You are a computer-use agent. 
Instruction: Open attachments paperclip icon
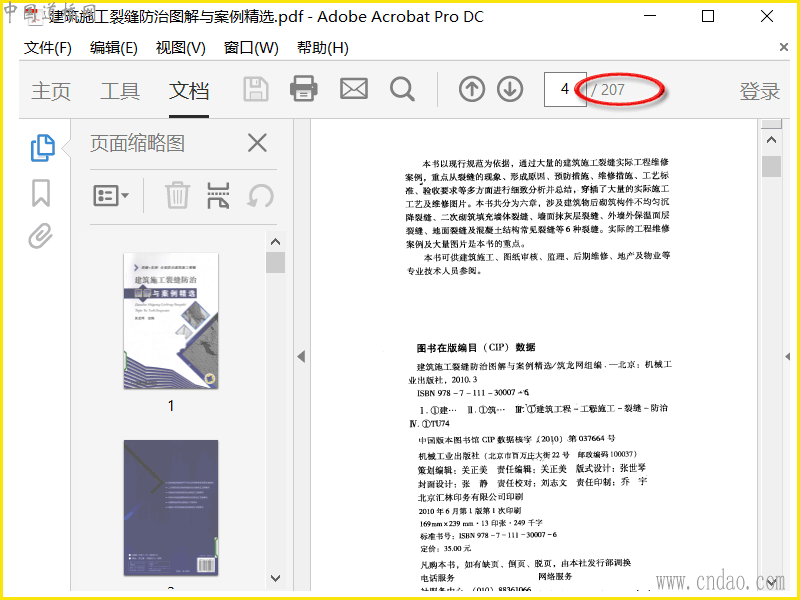click(40, 236)
